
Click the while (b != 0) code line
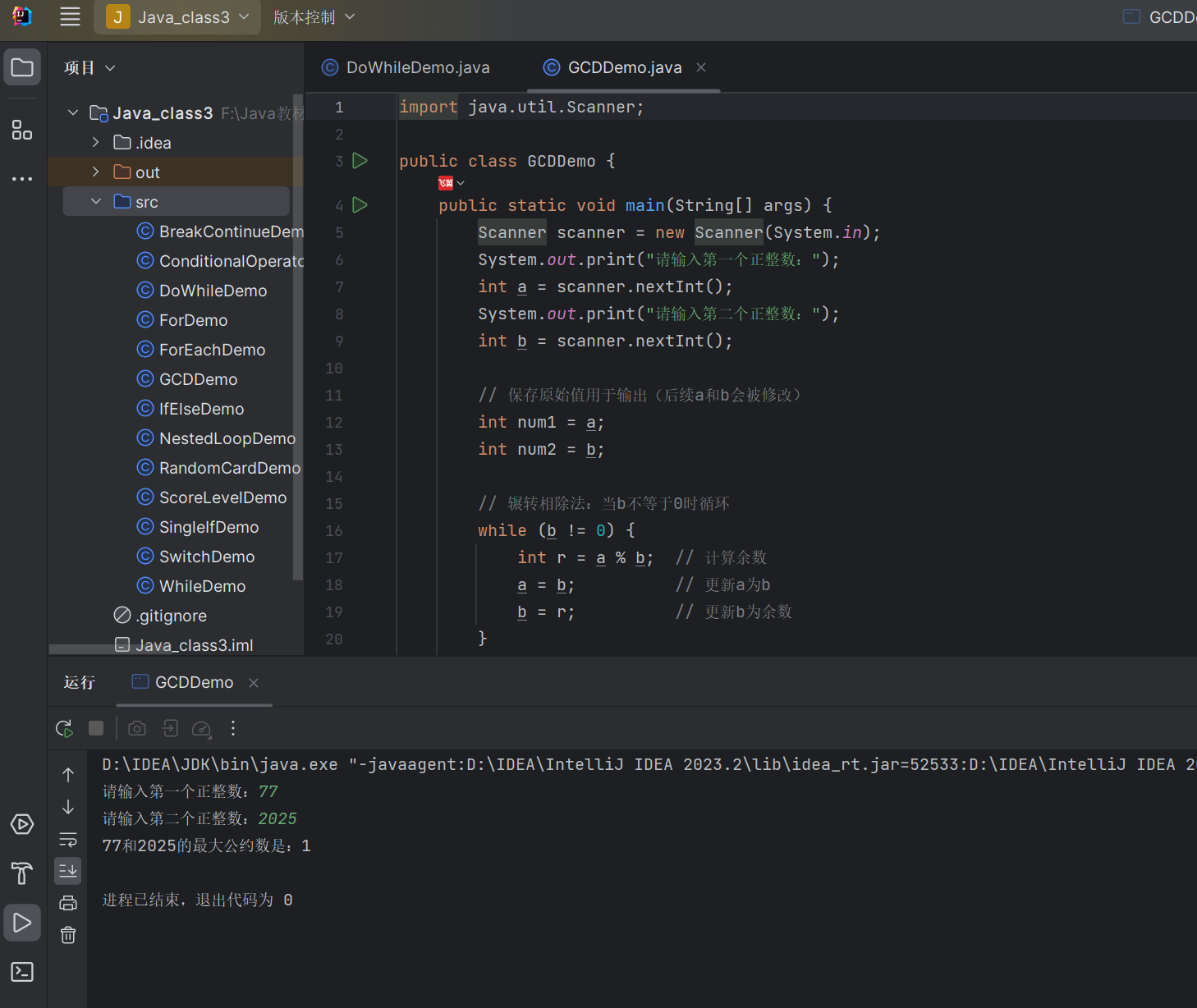click(x=557, y=530)
